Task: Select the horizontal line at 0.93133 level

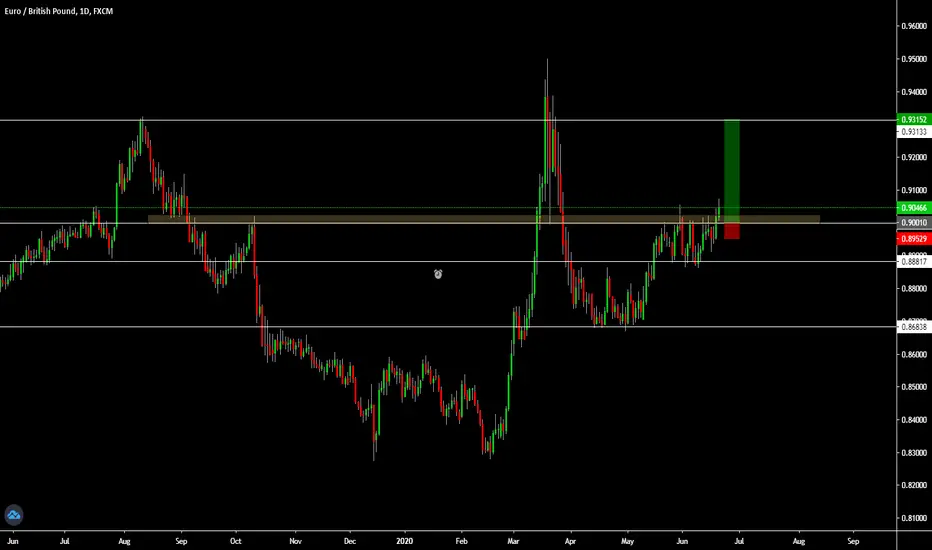Action: (x=448, y=120)
